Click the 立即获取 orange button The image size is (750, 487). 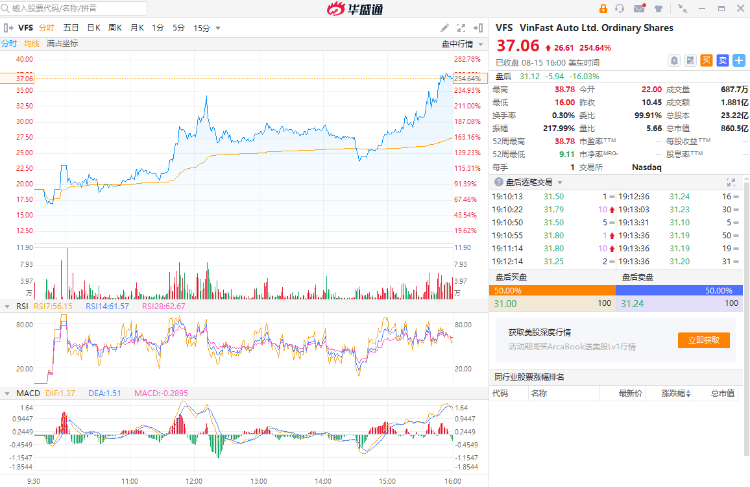[704, 340]
